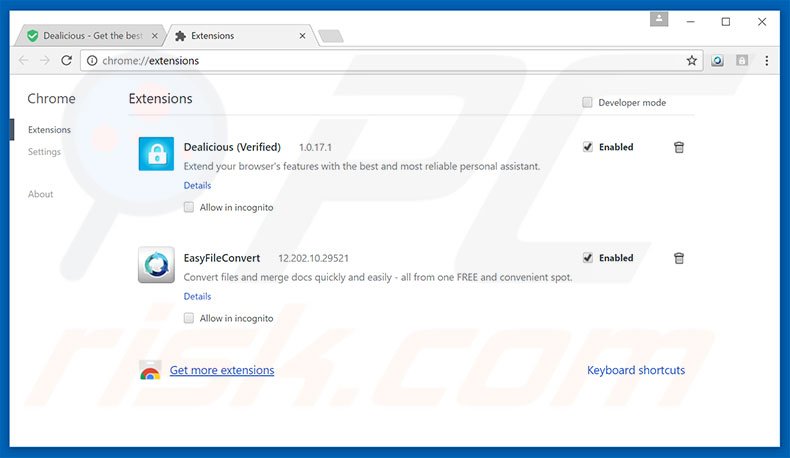Click the Dealicious description text
790x458 pixels.
point(362,166)
